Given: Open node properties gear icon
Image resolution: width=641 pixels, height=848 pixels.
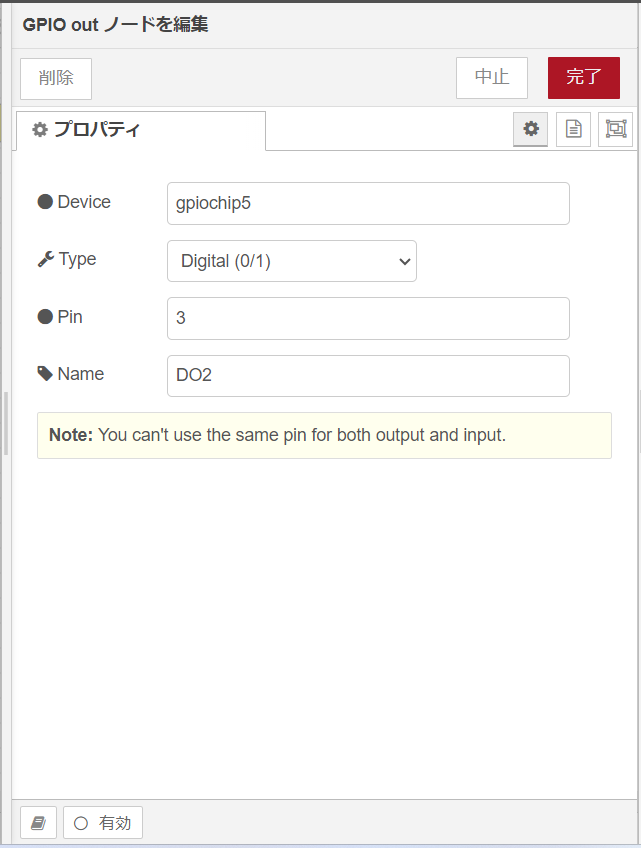Looking at the screenshot, I should point(531,129).
